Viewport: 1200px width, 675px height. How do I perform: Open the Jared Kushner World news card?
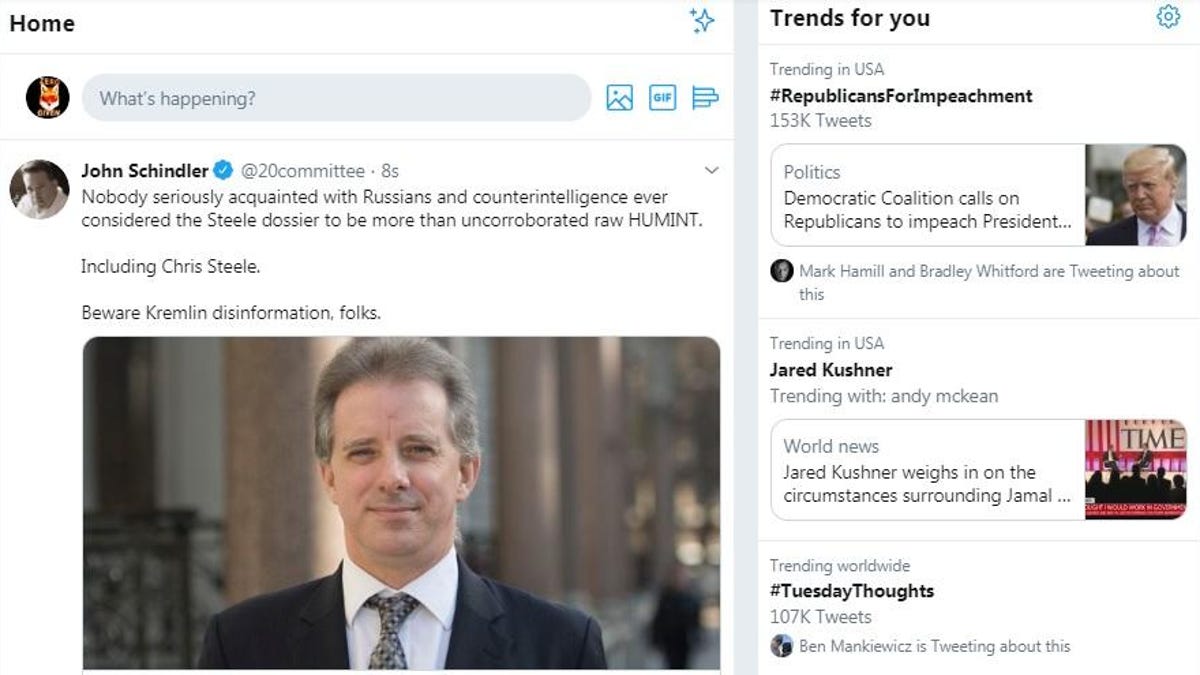tap(977, 470)
